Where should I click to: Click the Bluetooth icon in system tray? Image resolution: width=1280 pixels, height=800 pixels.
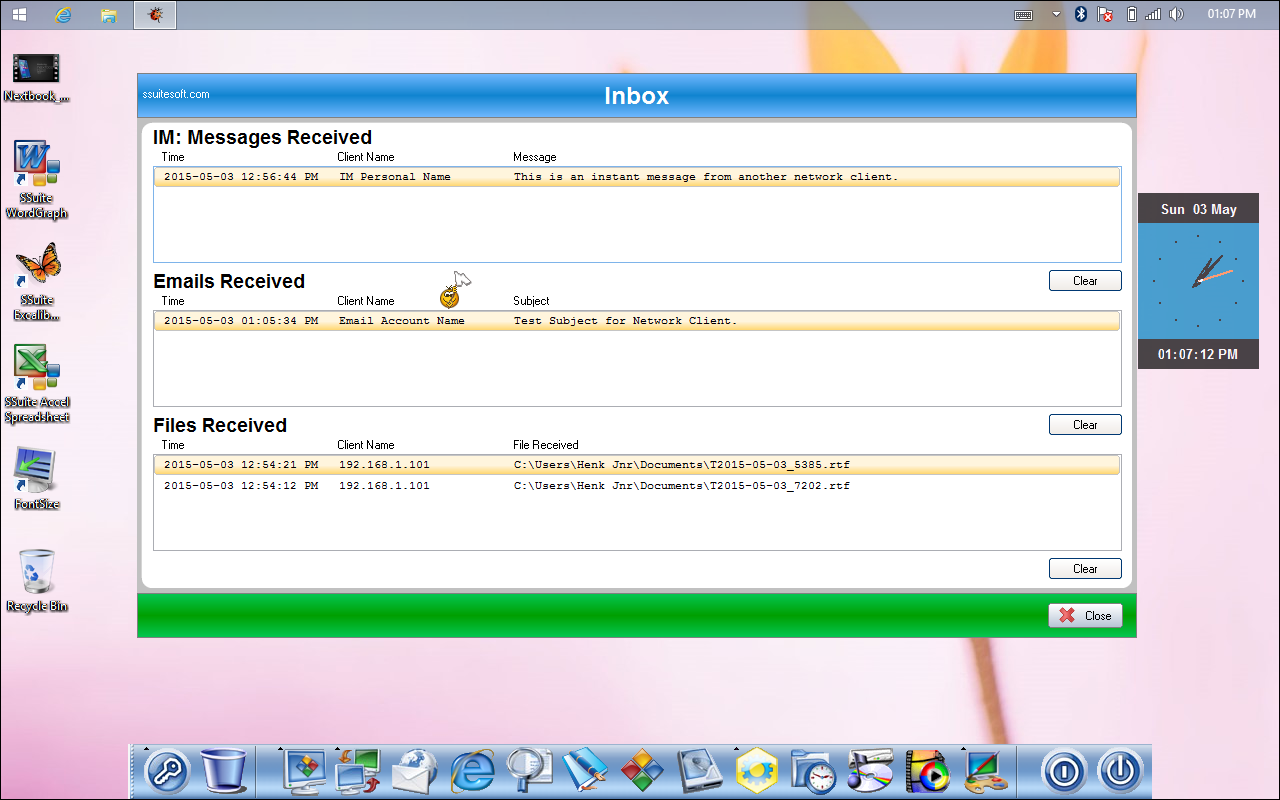[1080, 15]
